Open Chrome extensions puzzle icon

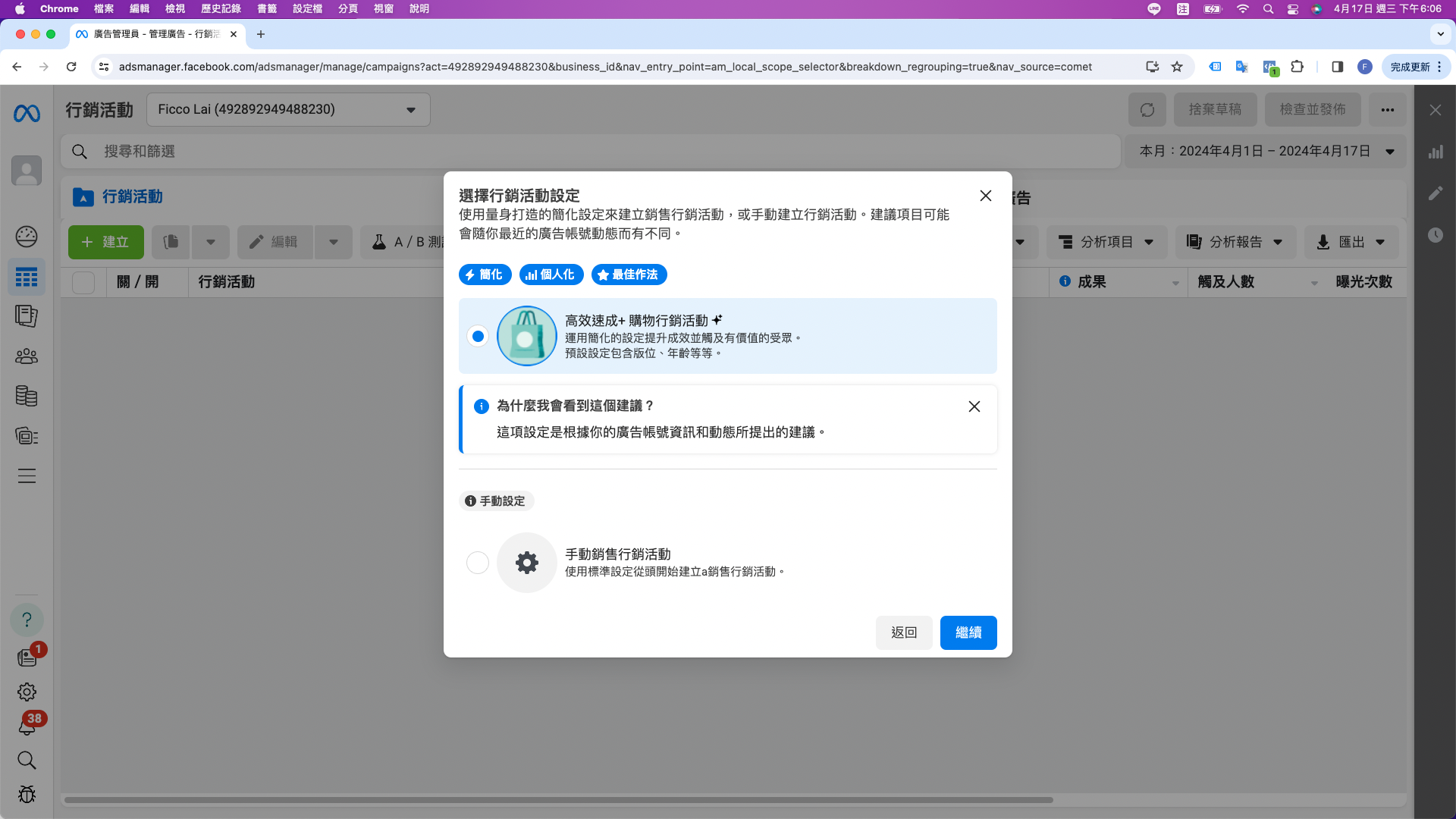(1298, 67)
